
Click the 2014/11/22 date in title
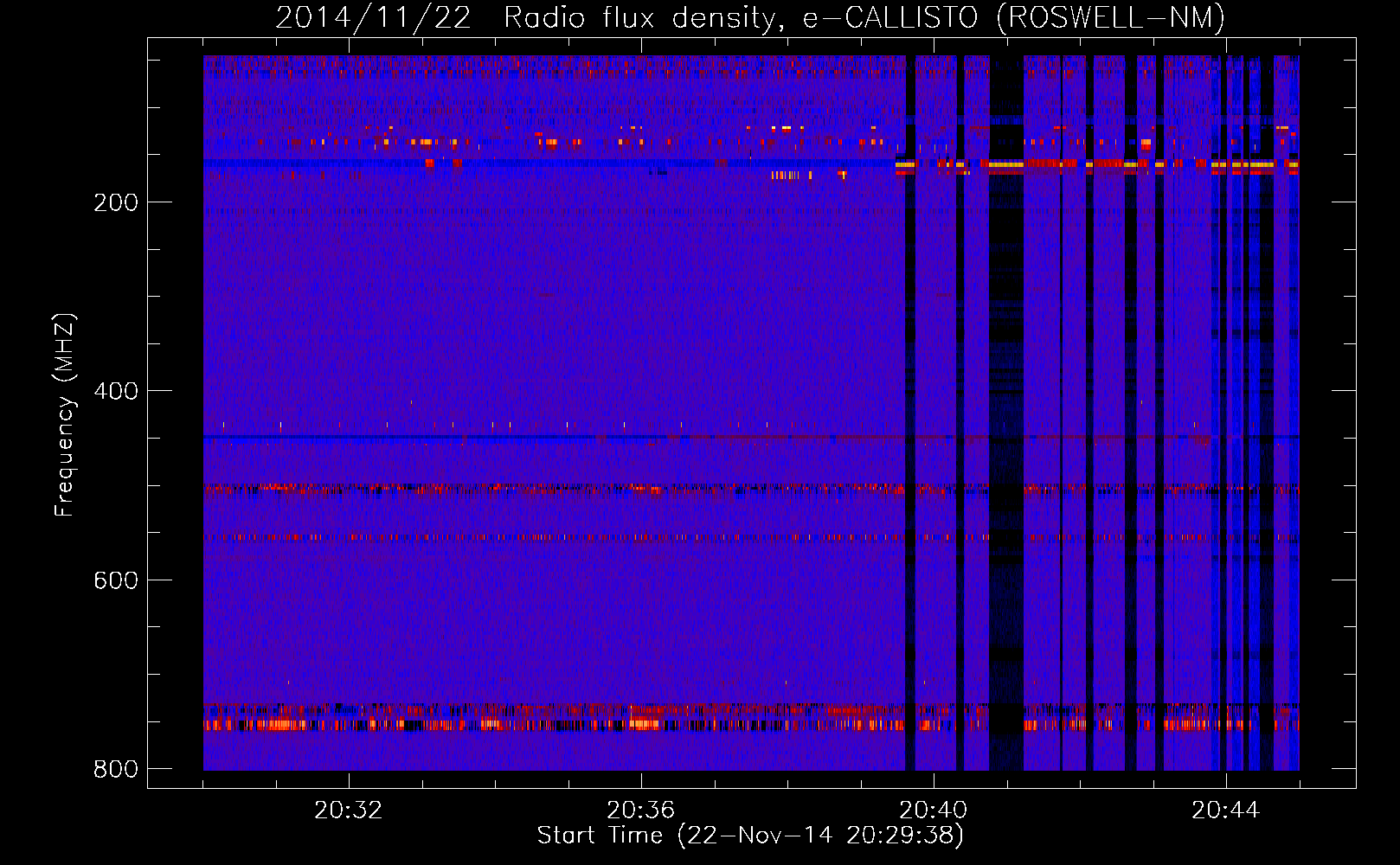374,17
